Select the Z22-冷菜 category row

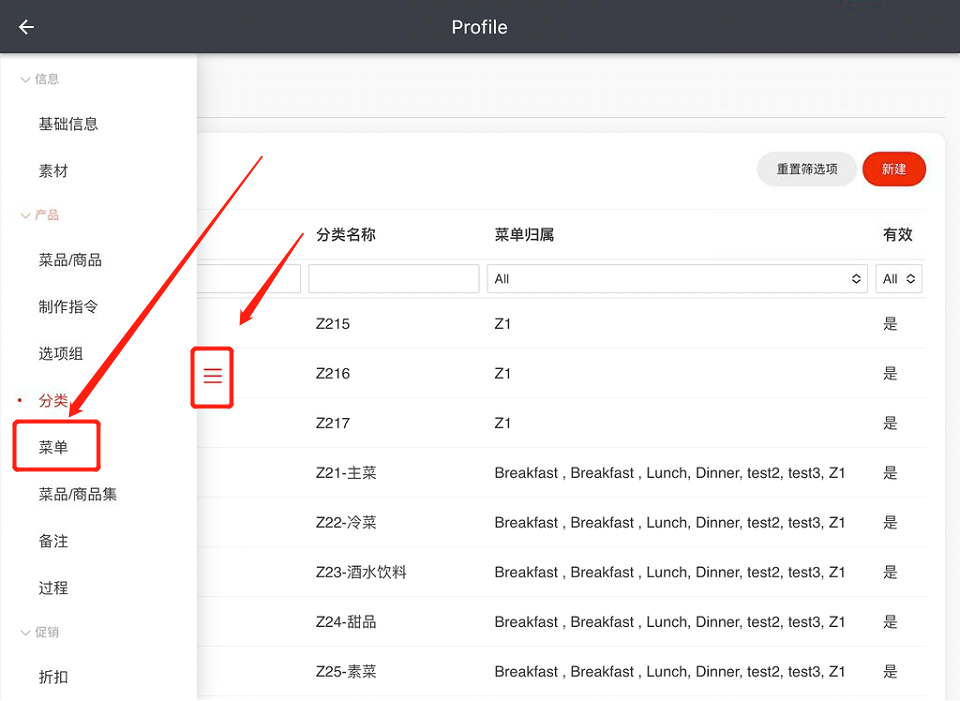click(346, 522)
